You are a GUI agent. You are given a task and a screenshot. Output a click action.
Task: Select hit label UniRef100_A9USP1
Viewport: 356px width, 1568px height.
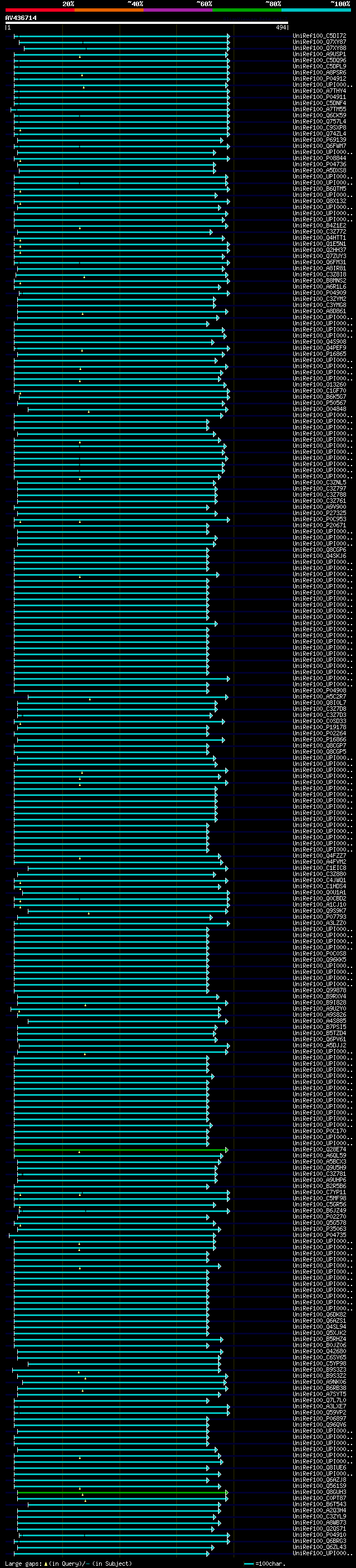319,54
